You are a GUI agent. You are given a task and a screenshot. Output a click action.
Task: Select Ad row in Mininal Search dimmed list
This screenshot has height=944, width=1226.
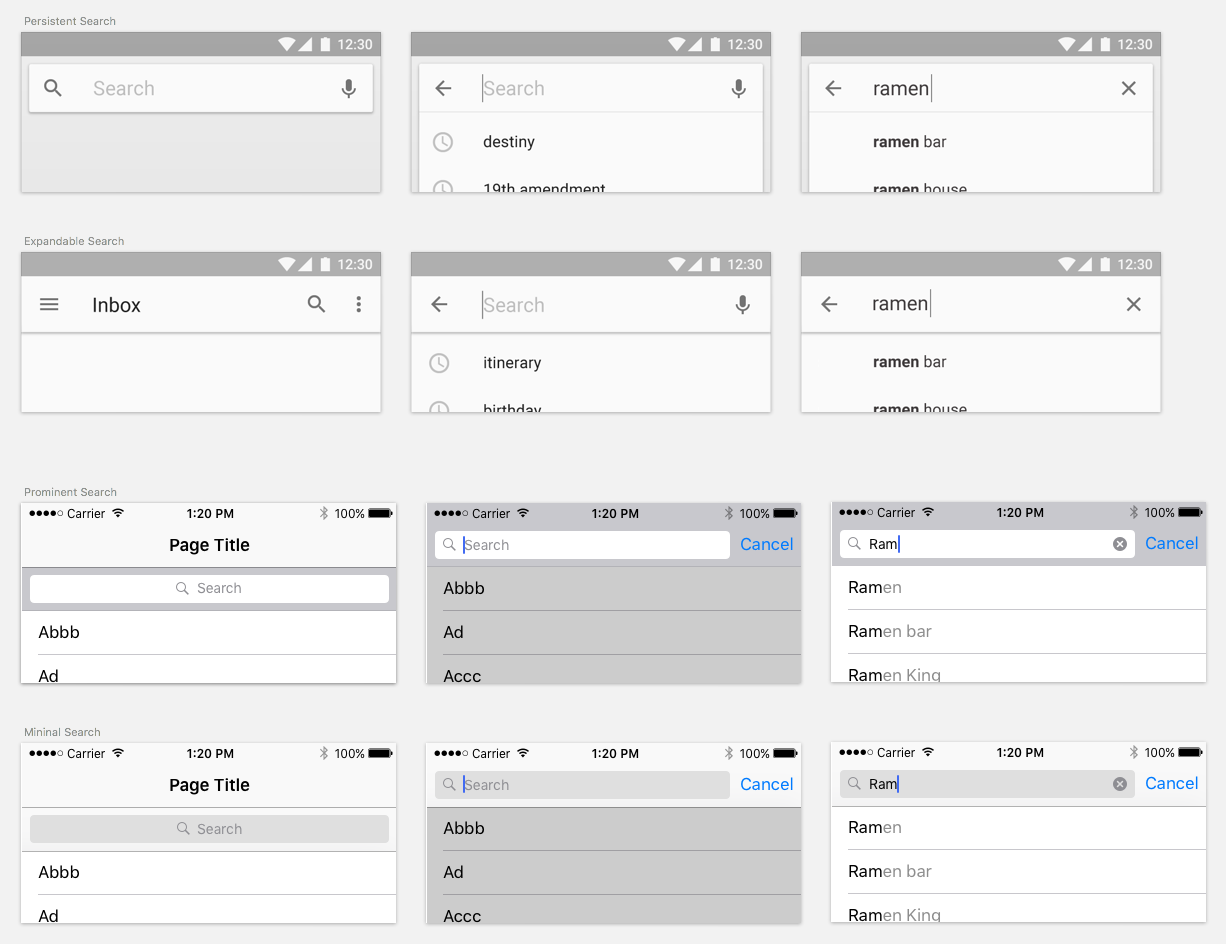(x=614, y=872)
